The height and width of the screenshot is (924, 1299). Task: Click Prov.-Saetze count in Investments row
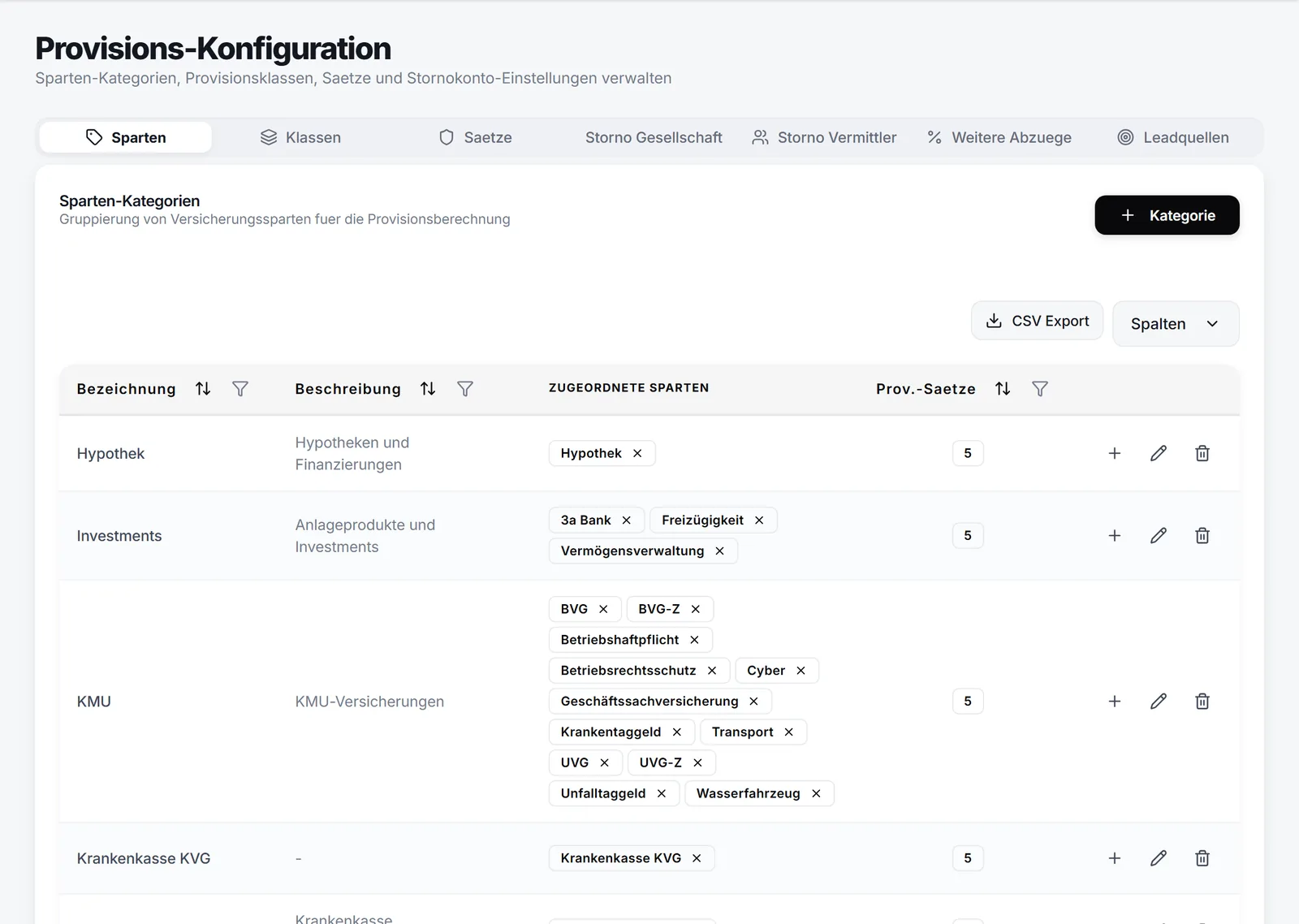click(968, 535)
